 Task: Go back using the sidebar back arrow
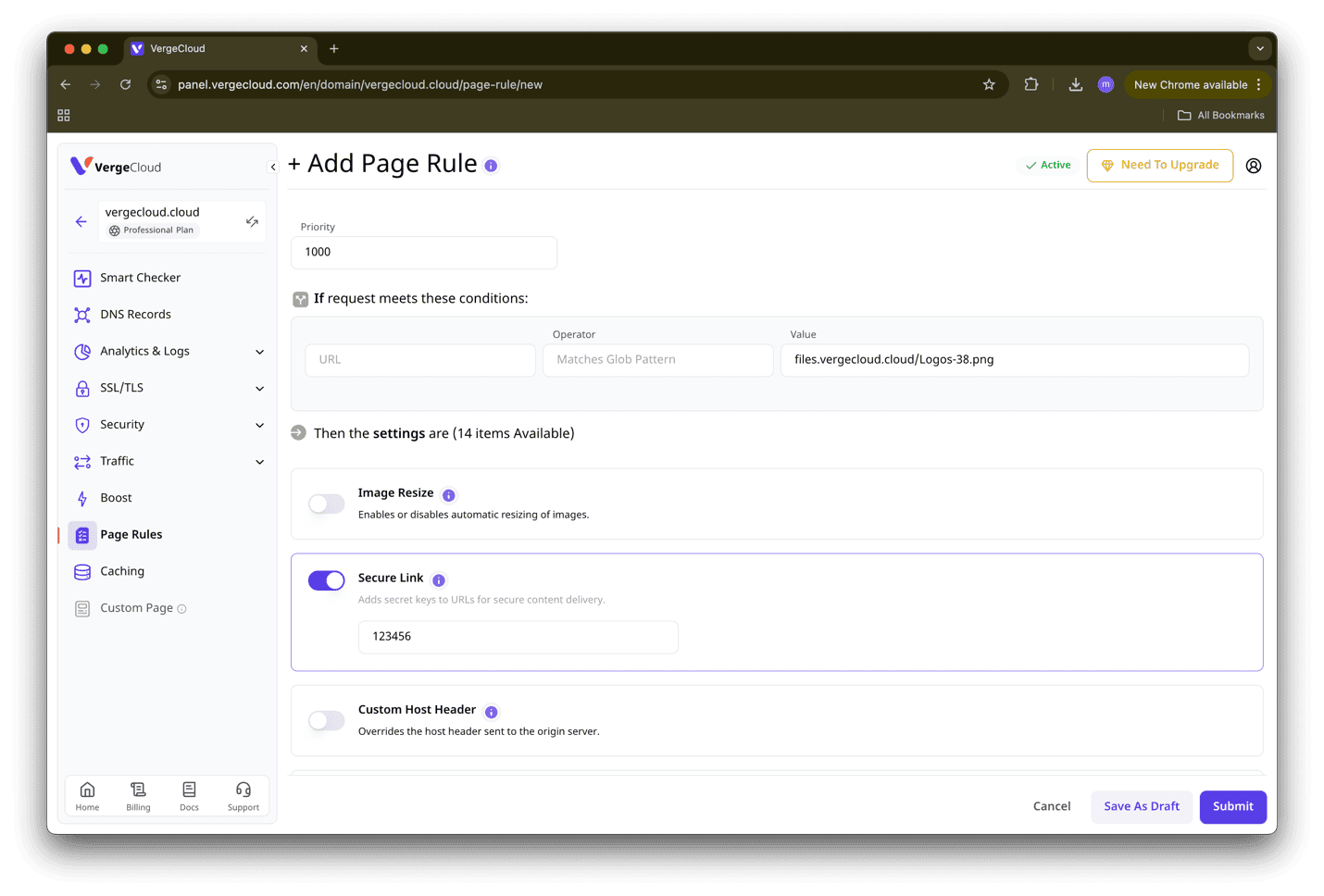click(81, 221)
